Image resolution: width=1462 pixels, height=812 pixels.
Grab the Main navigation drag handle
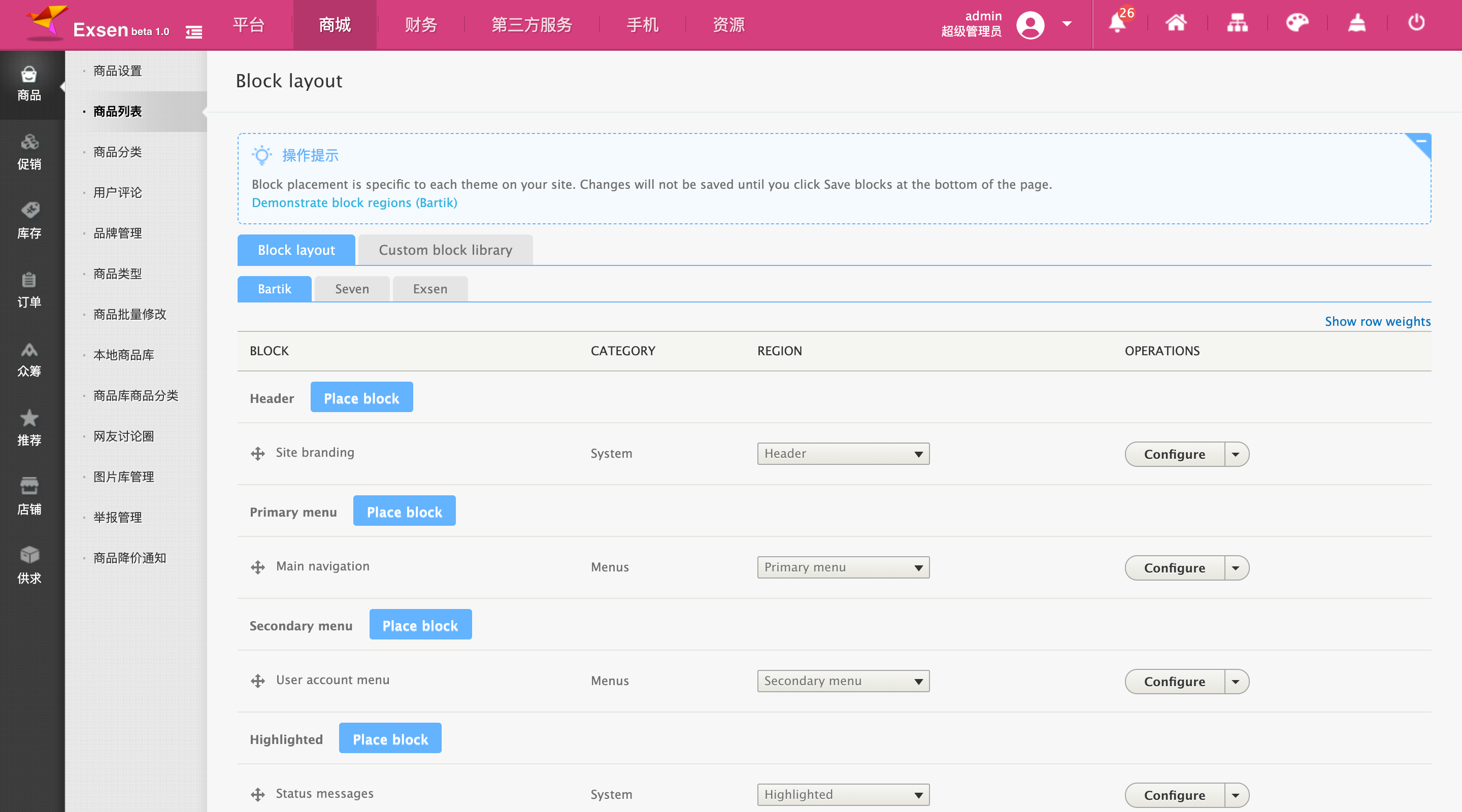tap(258, 567)
